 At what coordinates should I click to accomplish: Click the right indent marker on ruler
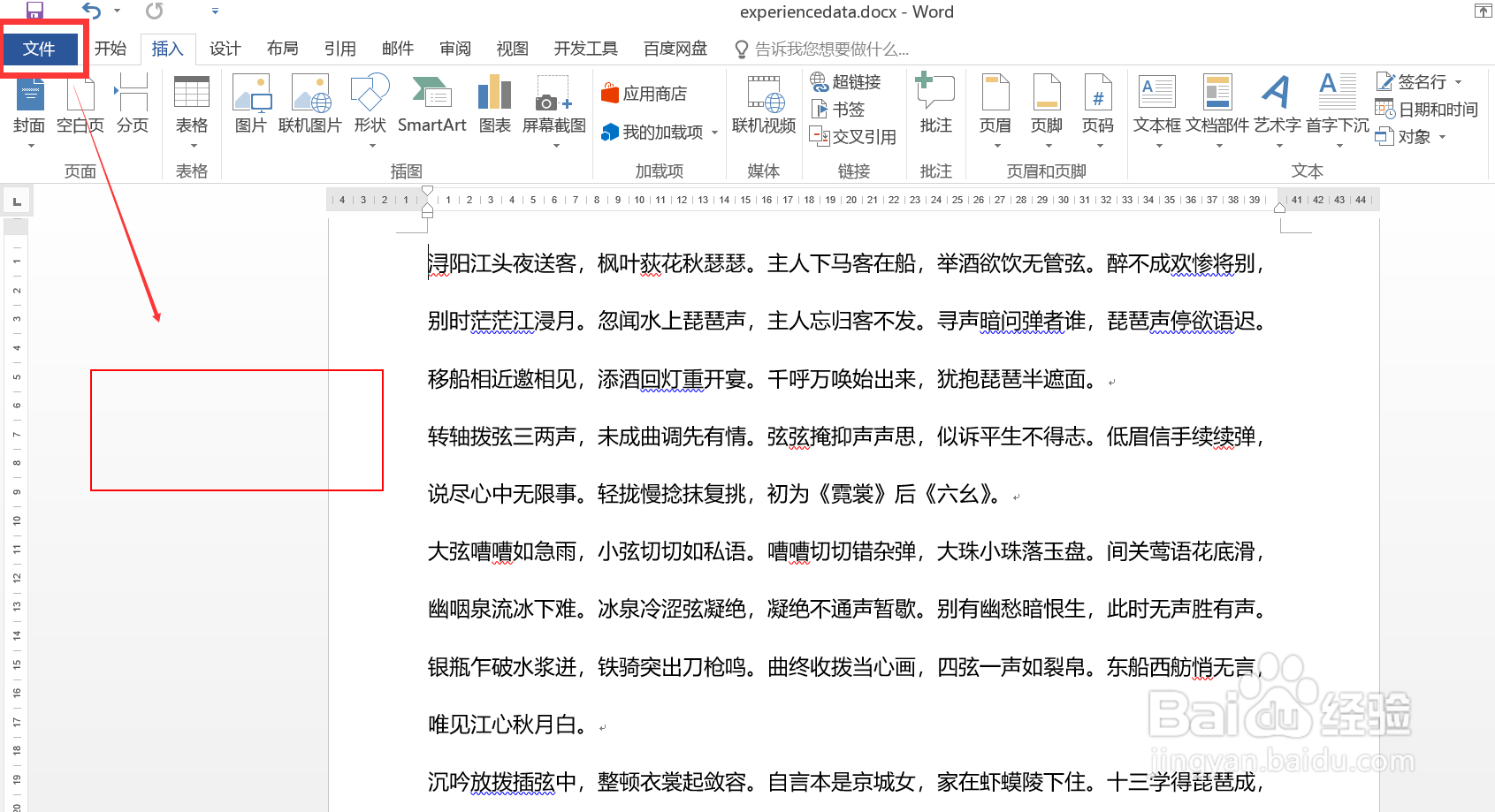(x=1279, y=208)
